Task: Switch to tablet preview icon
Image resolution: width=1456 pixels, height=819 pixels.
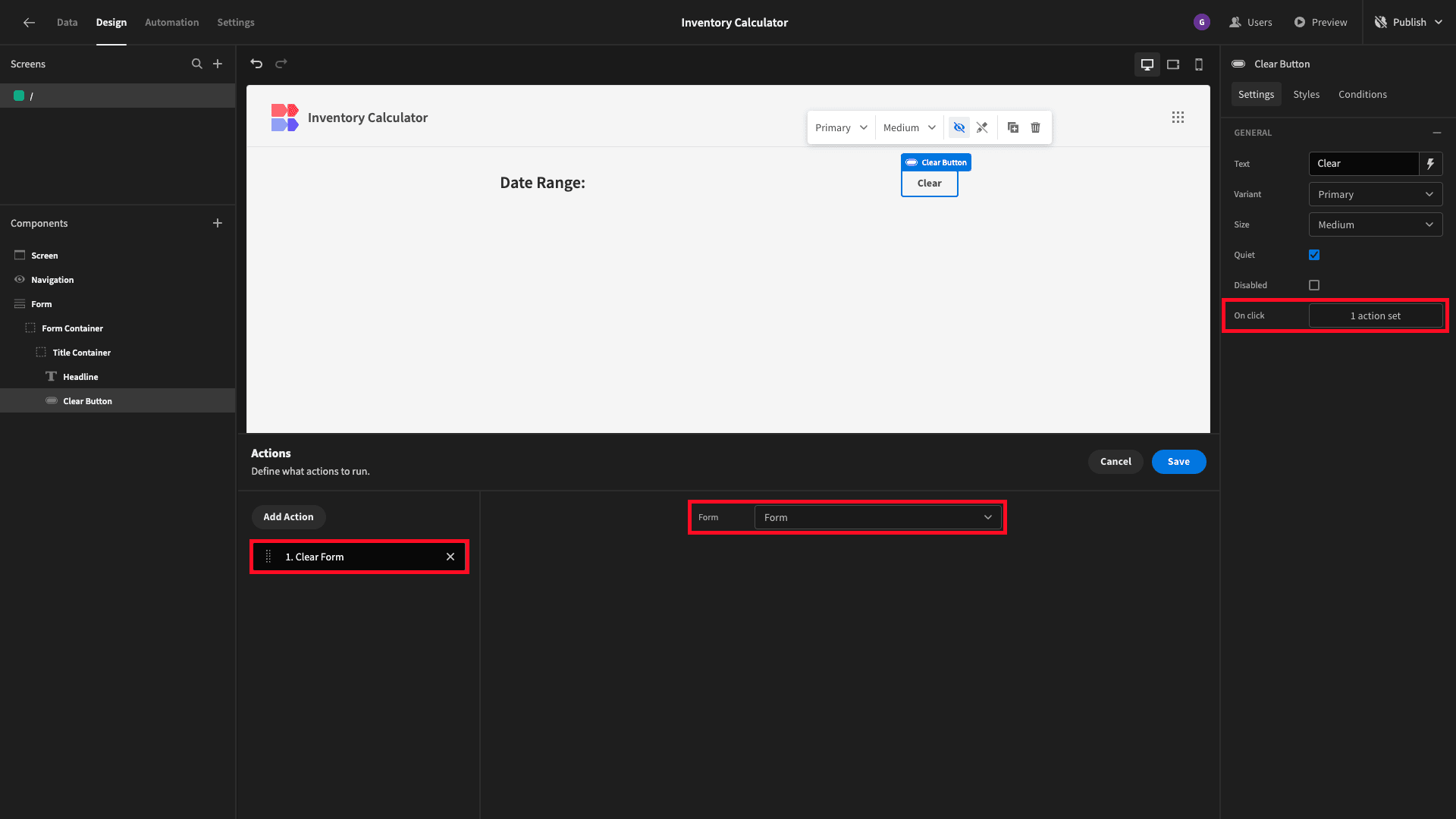Action: click(x=1173, y=64)
